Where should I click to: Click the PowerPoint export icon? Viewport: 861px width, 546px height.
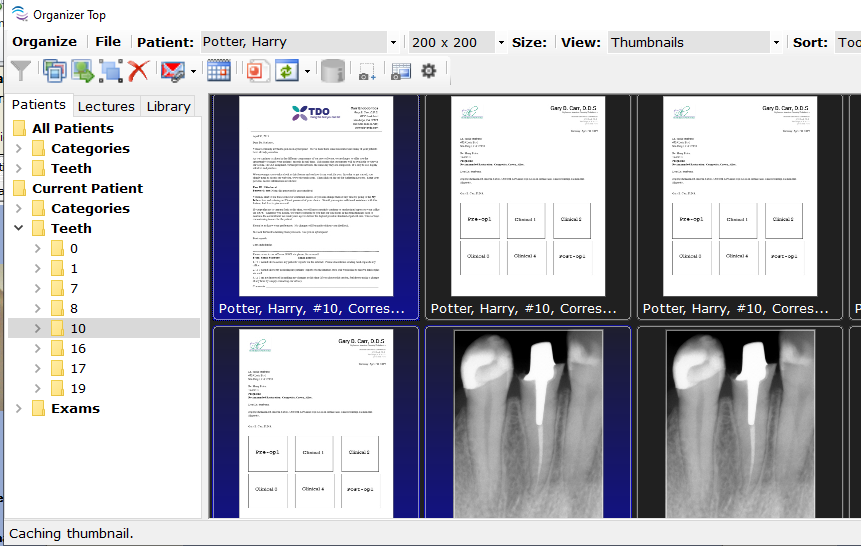click(258, 71)
